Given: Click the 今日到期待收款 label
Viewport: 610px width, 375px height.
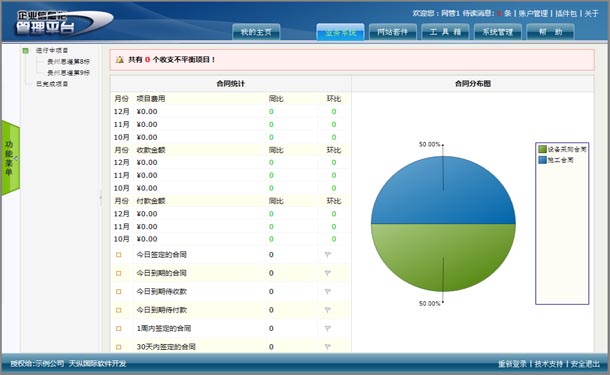Looking at the screenshot, I should (161, 291).
